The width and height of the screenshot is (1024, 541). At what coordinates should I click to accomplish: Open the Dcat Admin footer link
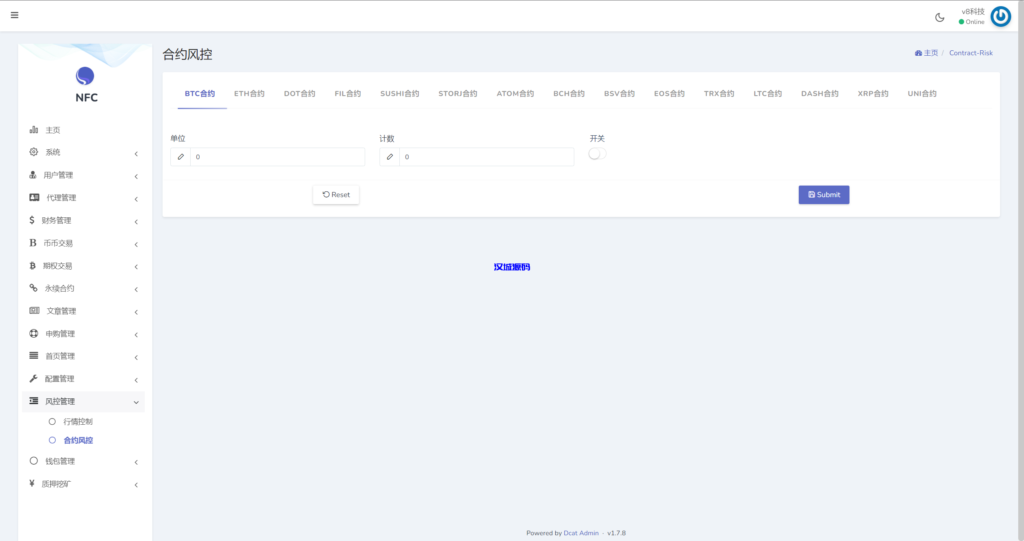[x=581, y=533]
